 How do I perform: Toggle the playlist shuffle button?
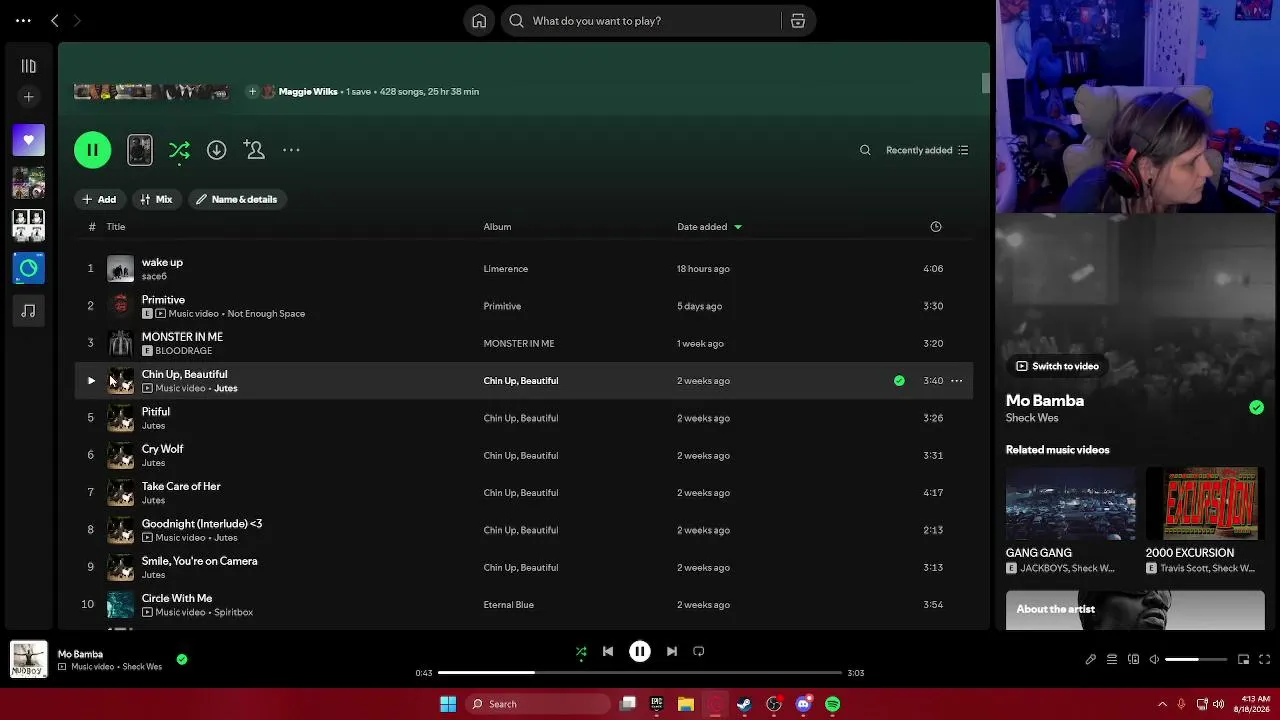(x=179, y=150)
